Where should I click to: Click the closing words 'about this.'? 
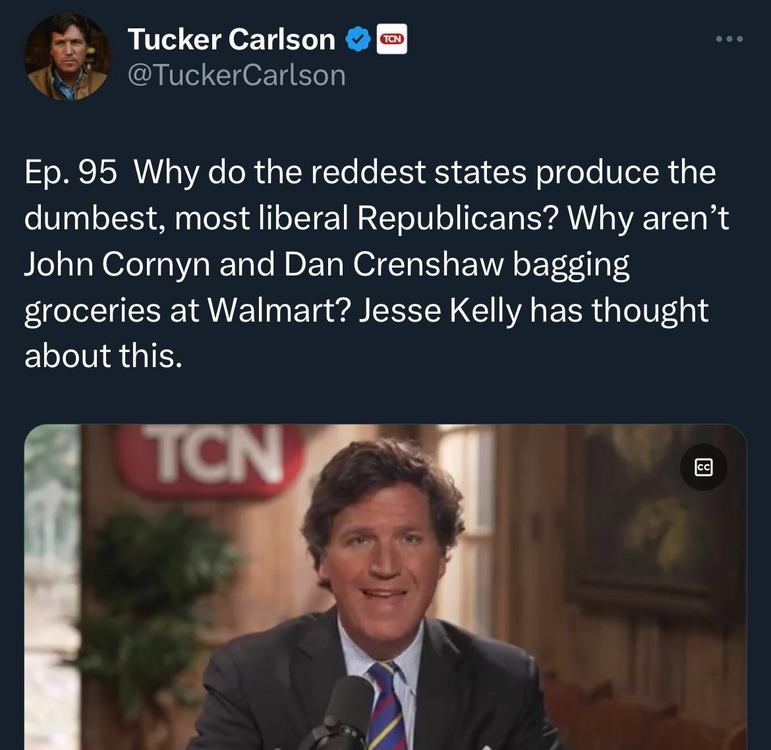click(x=103, y=356)
